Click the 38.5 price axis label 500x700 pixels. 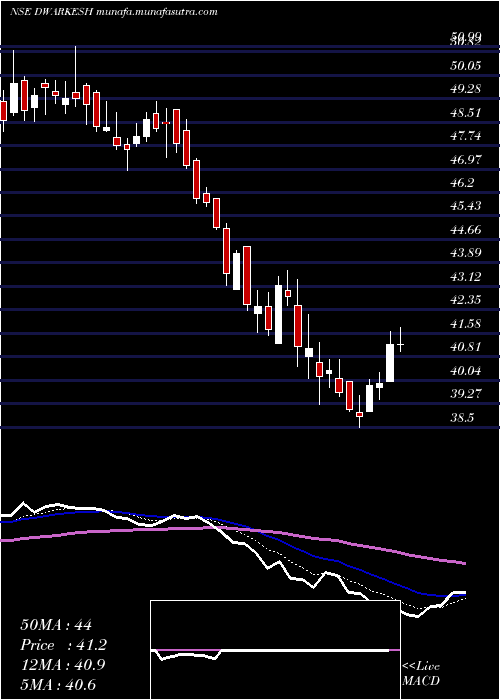462,417
